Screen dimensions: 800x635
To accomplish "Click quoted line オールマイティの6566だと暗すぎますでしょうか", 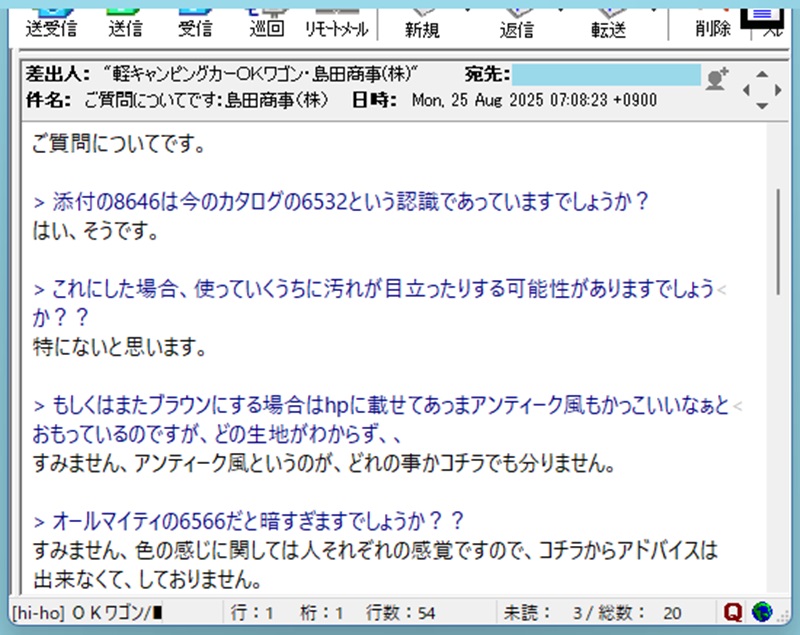I will tap(248, 521).
